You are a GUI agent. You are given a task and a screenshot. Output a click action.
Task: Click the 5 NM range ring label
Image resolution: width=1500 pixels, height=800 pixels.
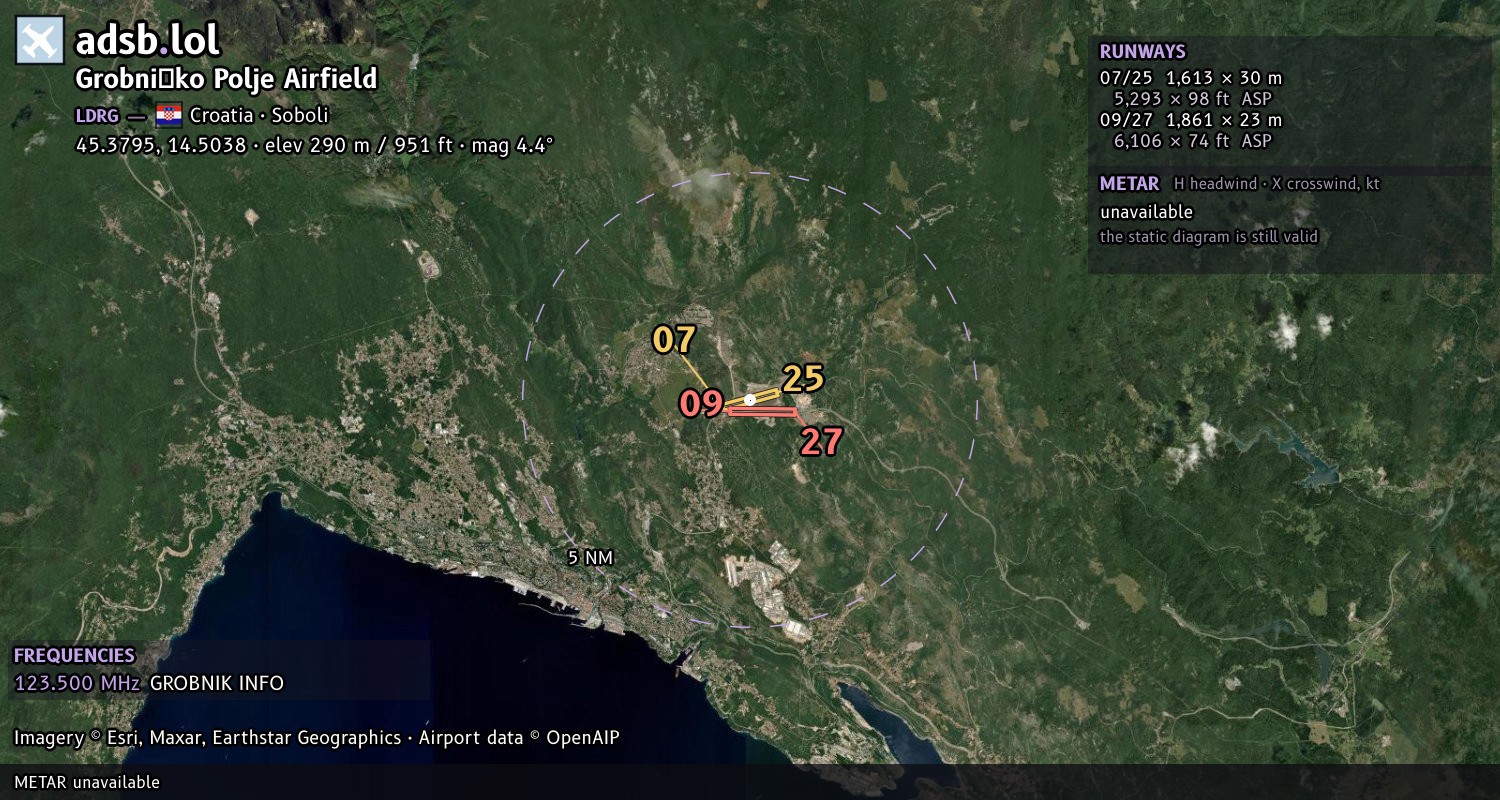pos(590,558)
